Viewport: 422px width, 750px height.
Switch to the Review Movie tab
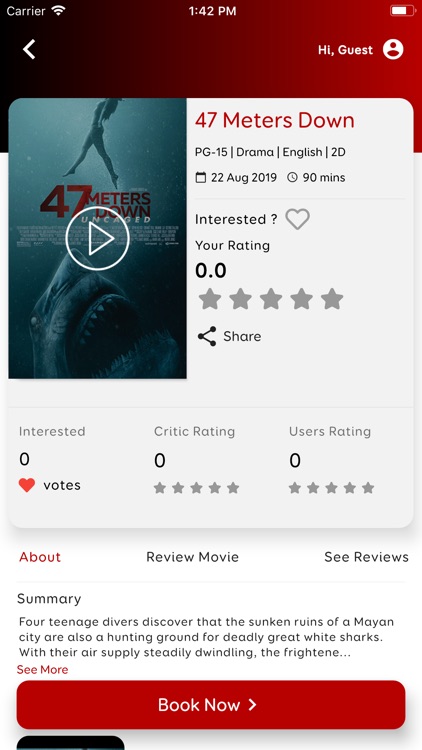coord(192,557)
